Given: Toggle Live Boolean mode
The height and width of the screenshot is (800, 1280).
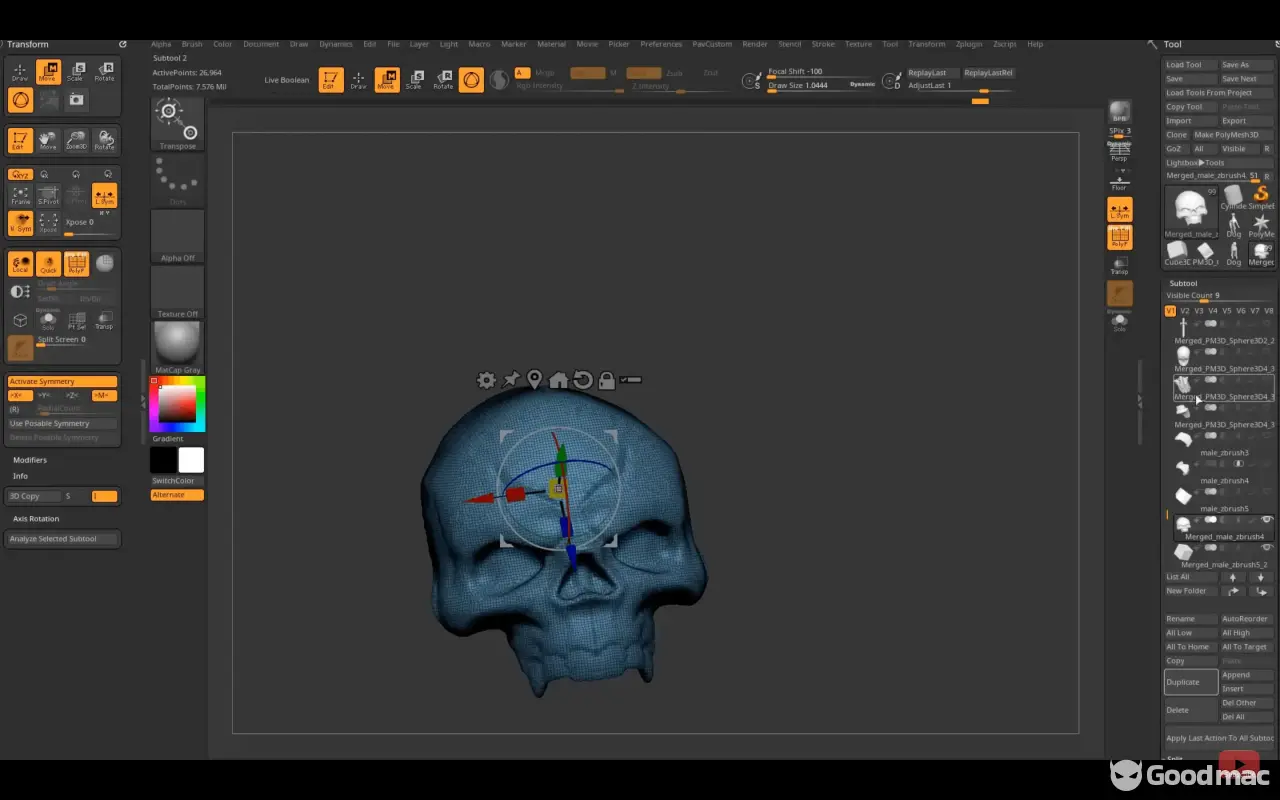Looking at the screenshot, I should point(287,80).
